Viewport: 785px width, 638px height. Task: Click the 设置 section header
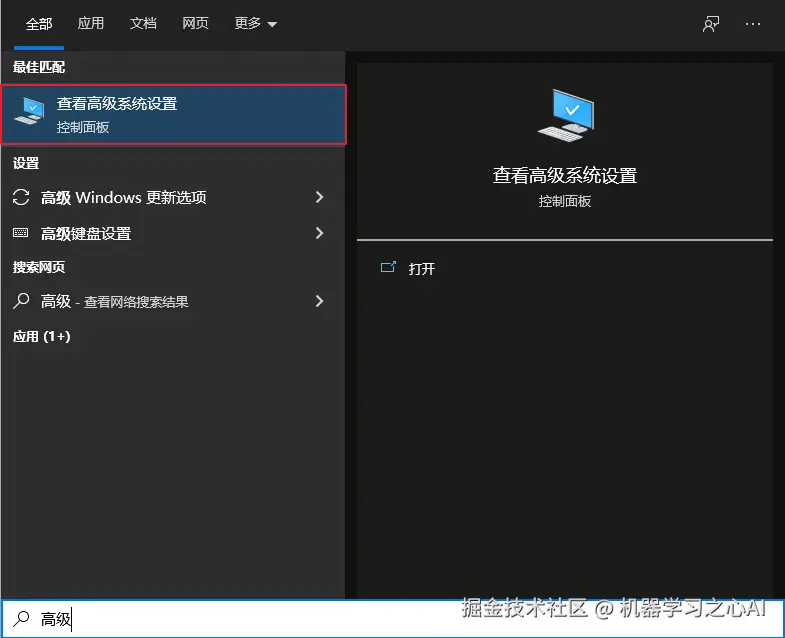[x=26, y=163]
